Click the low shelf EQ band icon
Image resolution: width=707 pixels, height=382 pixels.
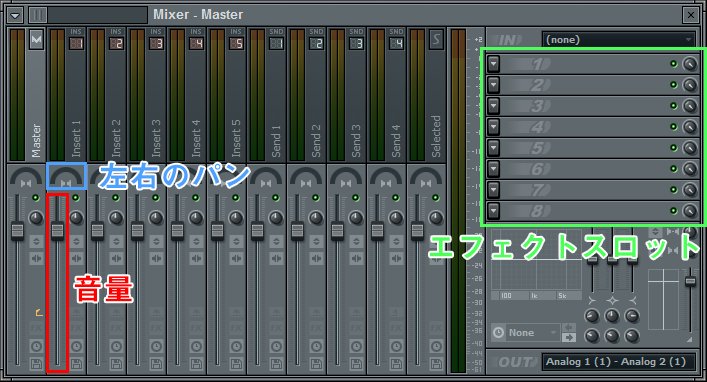point(592,301)
